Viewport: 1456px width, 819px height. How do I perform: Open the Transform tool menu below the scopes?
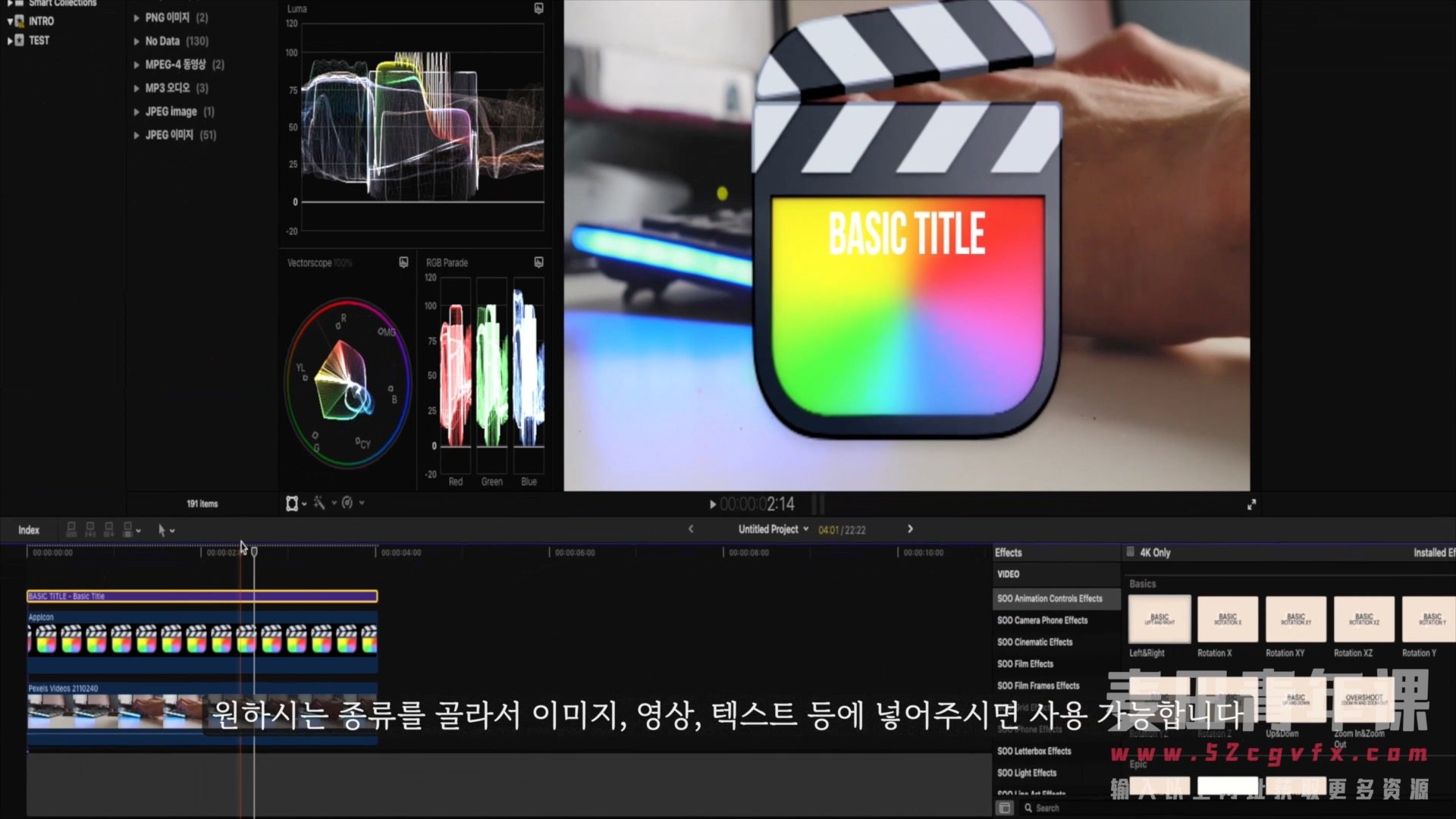pos(292,504)
